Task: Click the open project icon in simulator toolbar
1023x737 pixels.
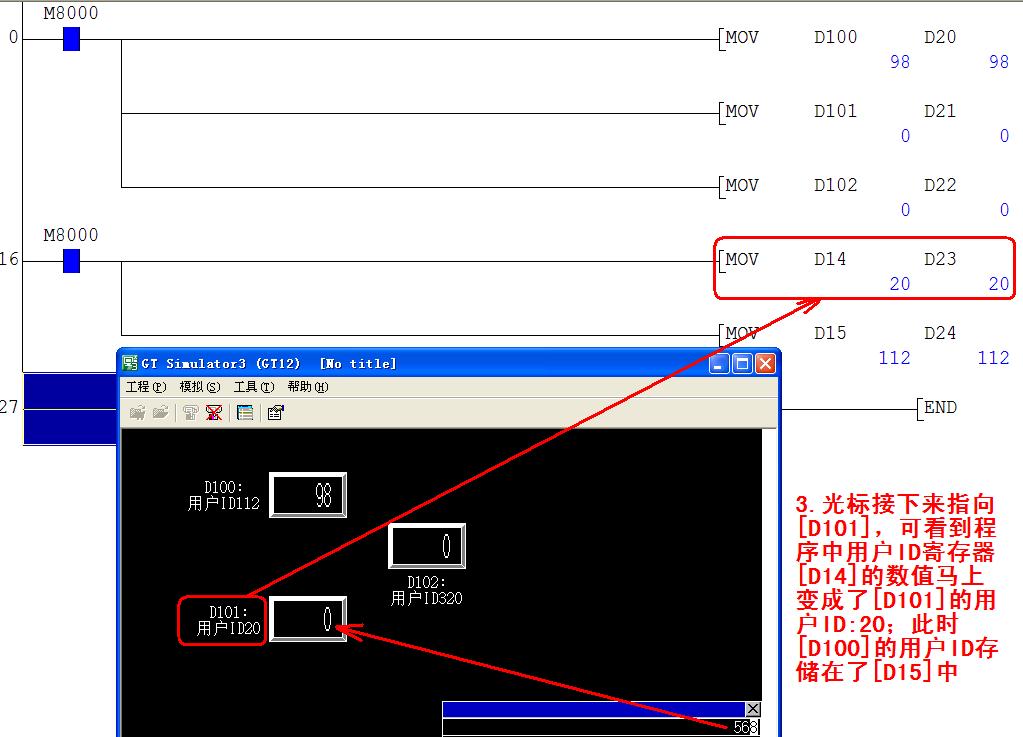Action: pyautogui.click(x=137, y=412)
